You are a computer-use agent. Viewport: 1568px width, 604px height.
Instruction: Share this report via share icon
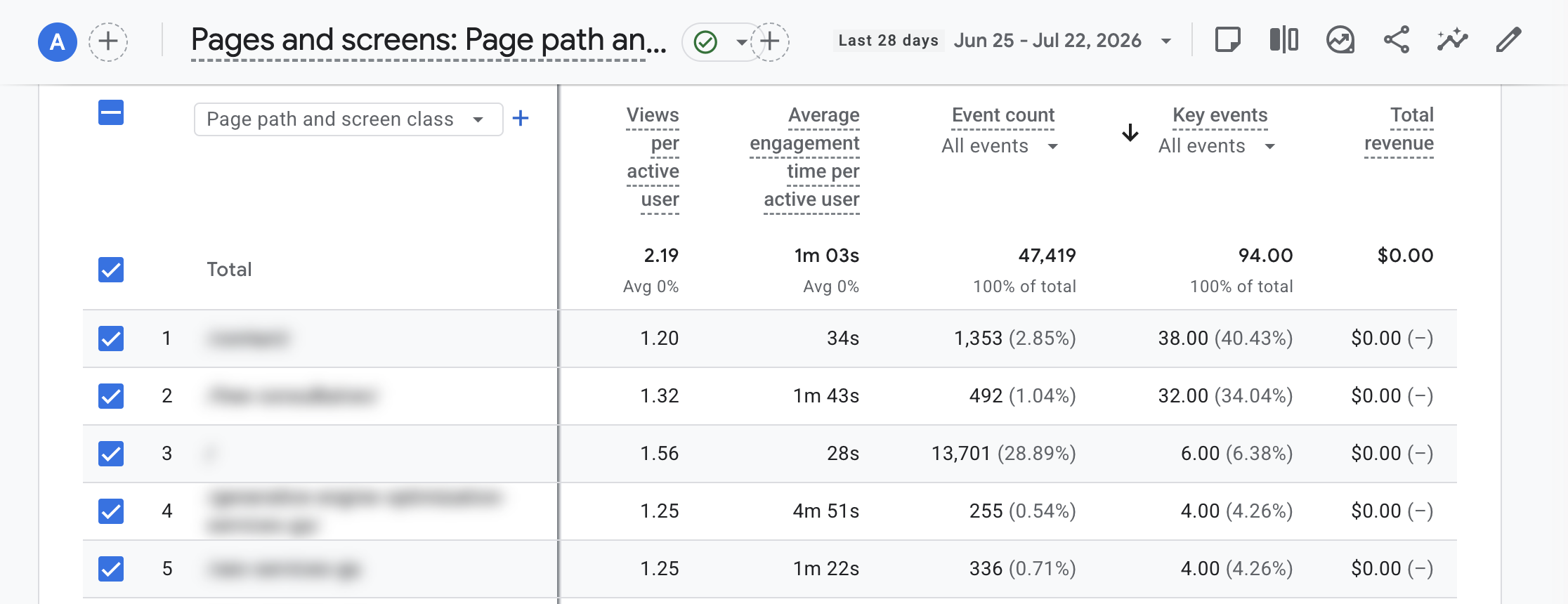[x=1397, y=40]
